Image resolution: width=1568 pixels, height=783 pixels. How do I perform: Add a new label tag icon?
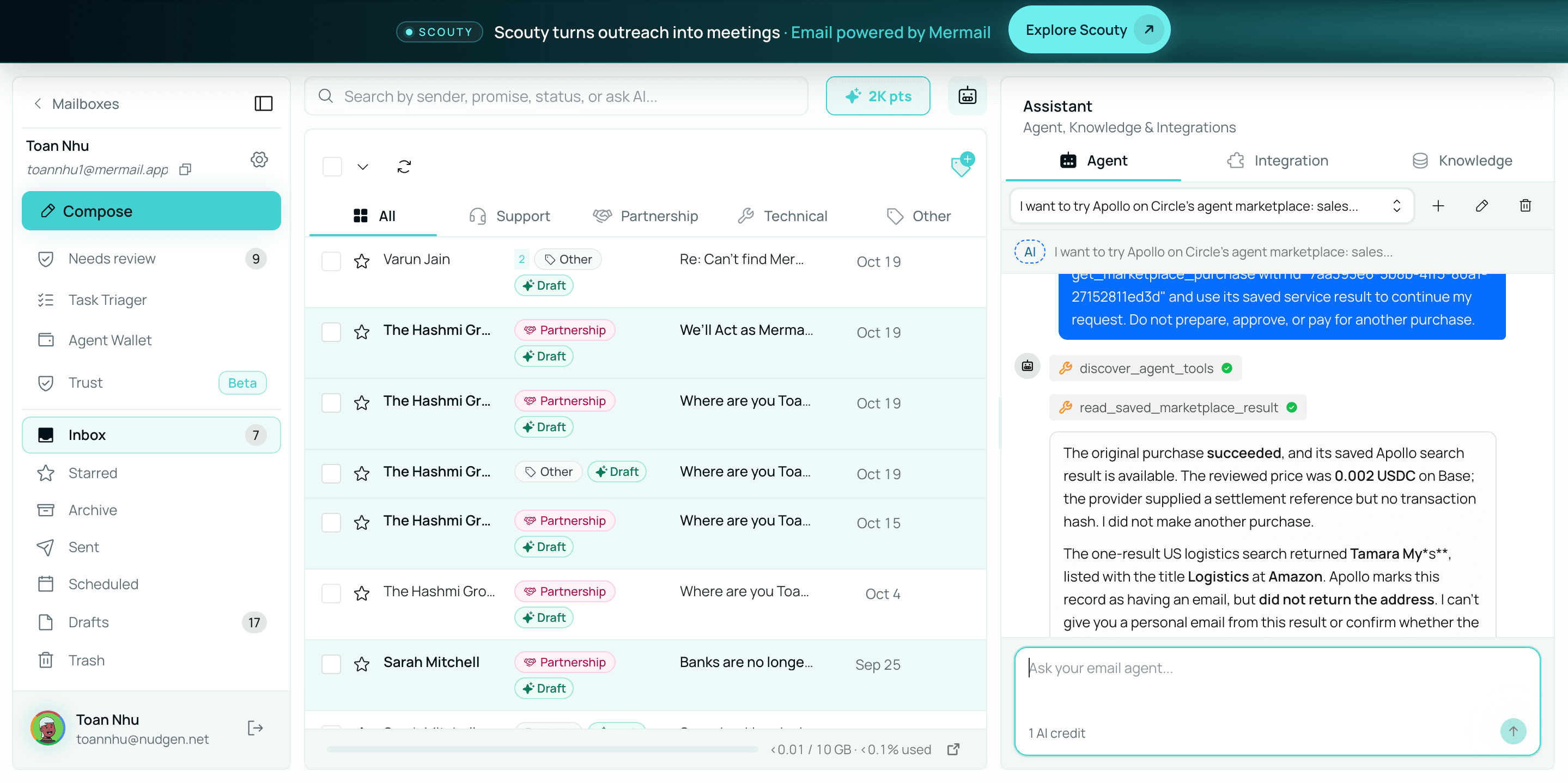coord(962,165)
